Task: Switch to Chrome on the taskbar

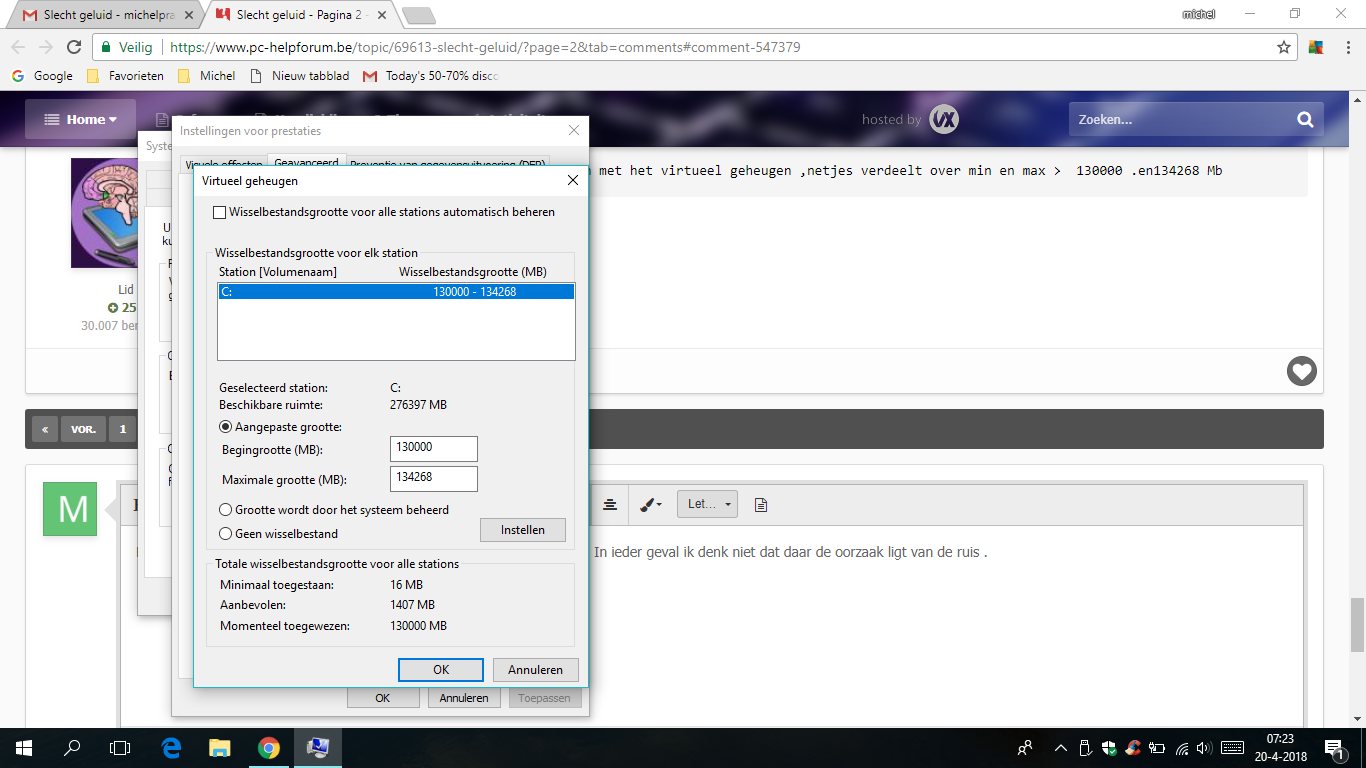Action: tap(269, 748)
